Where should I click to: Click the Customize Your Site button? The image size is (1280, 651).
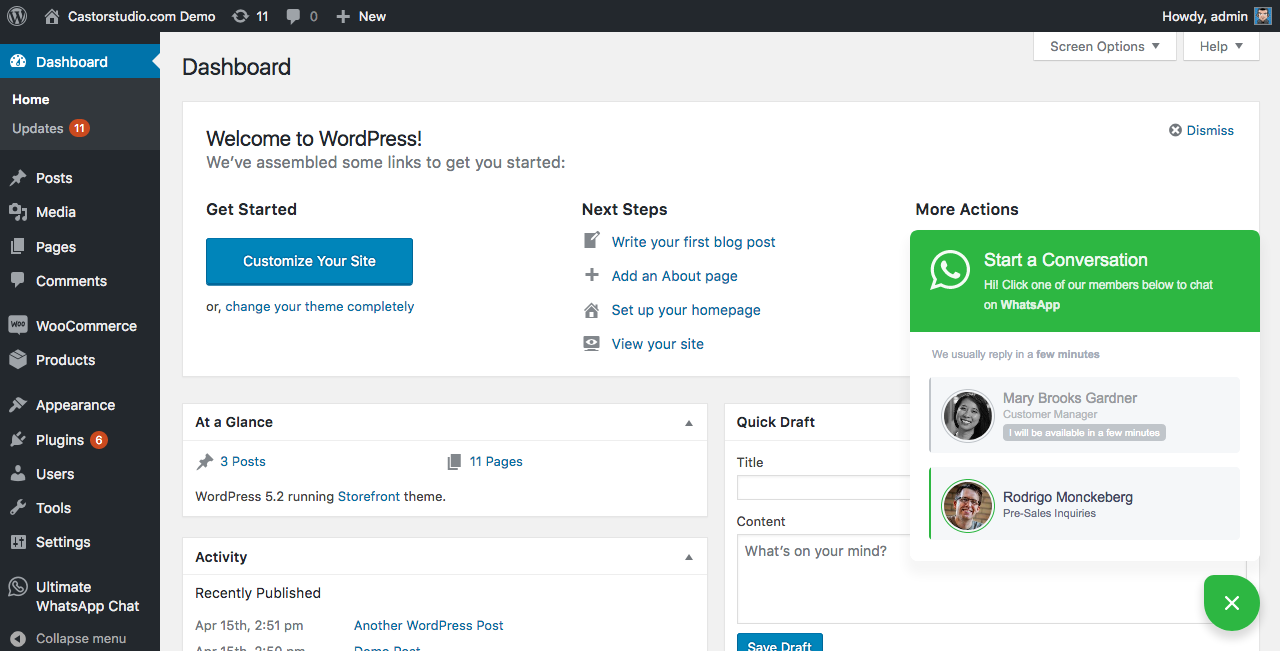(309, 261)
